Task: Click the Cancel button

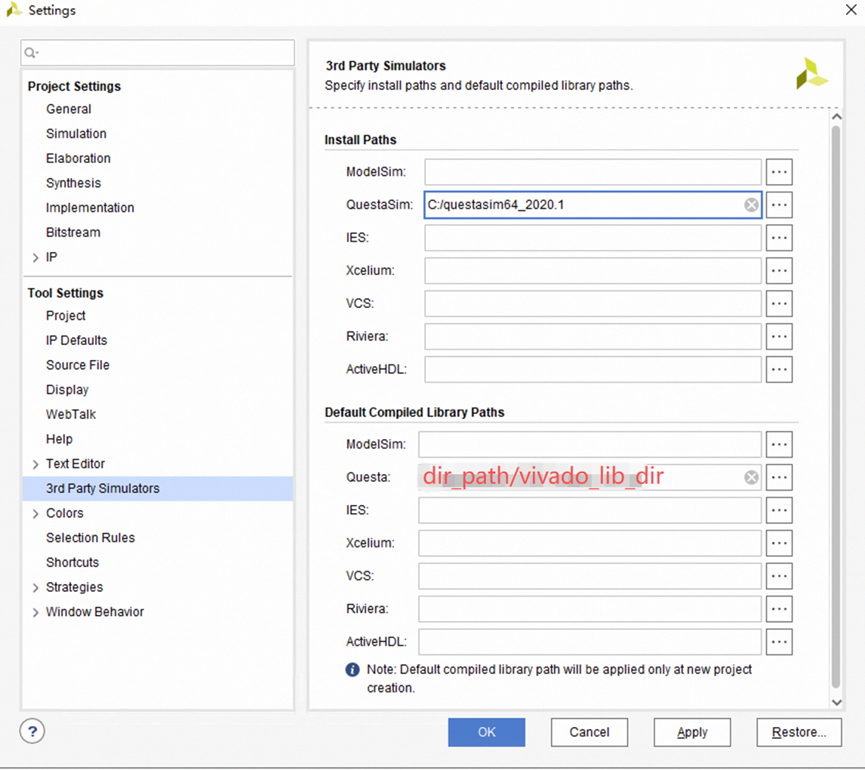Action: pos(589,732)
